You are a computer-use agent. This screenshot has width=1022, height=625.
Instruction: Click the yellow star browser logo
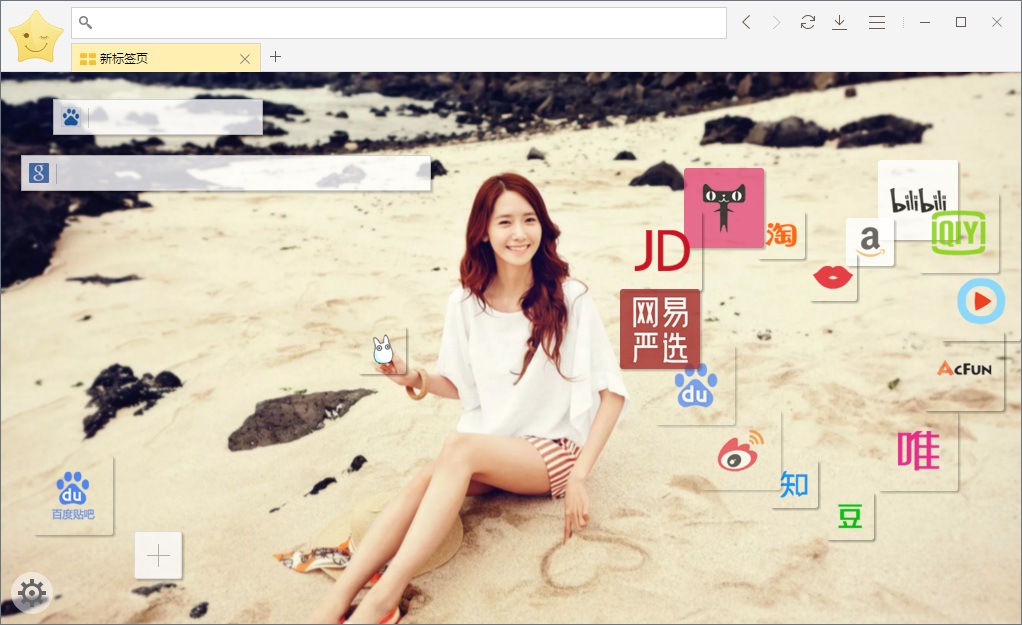pos(36,36)
